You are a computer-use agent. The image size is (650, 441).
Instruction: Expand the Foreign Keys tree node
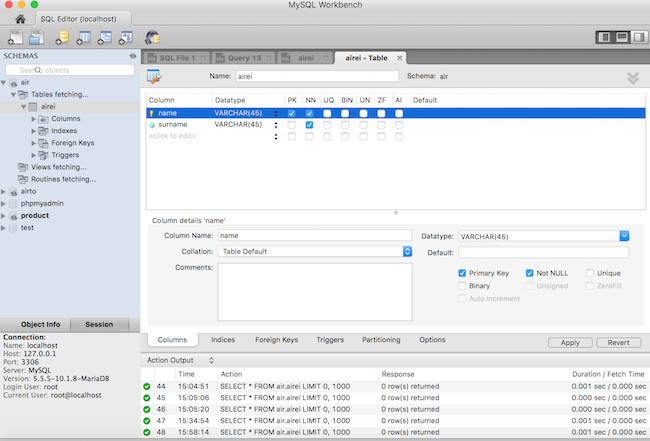(x=34, y=143)
